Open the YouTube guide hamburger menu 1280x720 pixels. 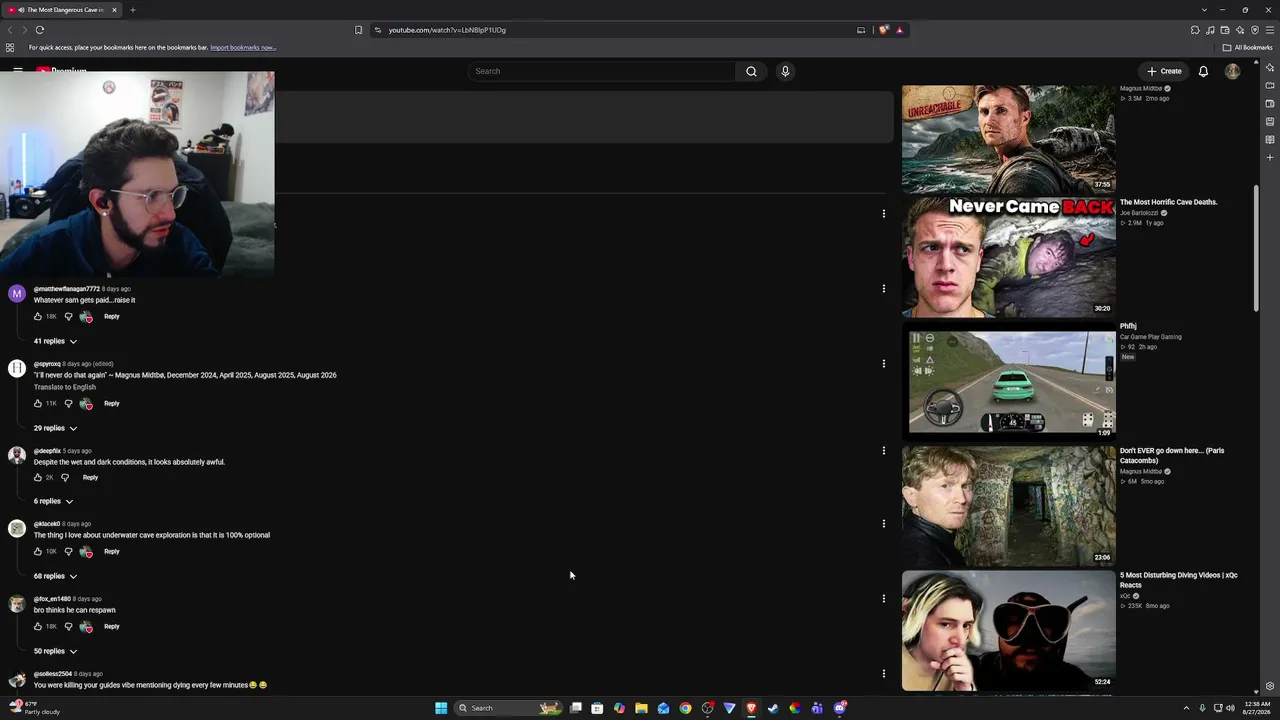click(x=18, y=71)
